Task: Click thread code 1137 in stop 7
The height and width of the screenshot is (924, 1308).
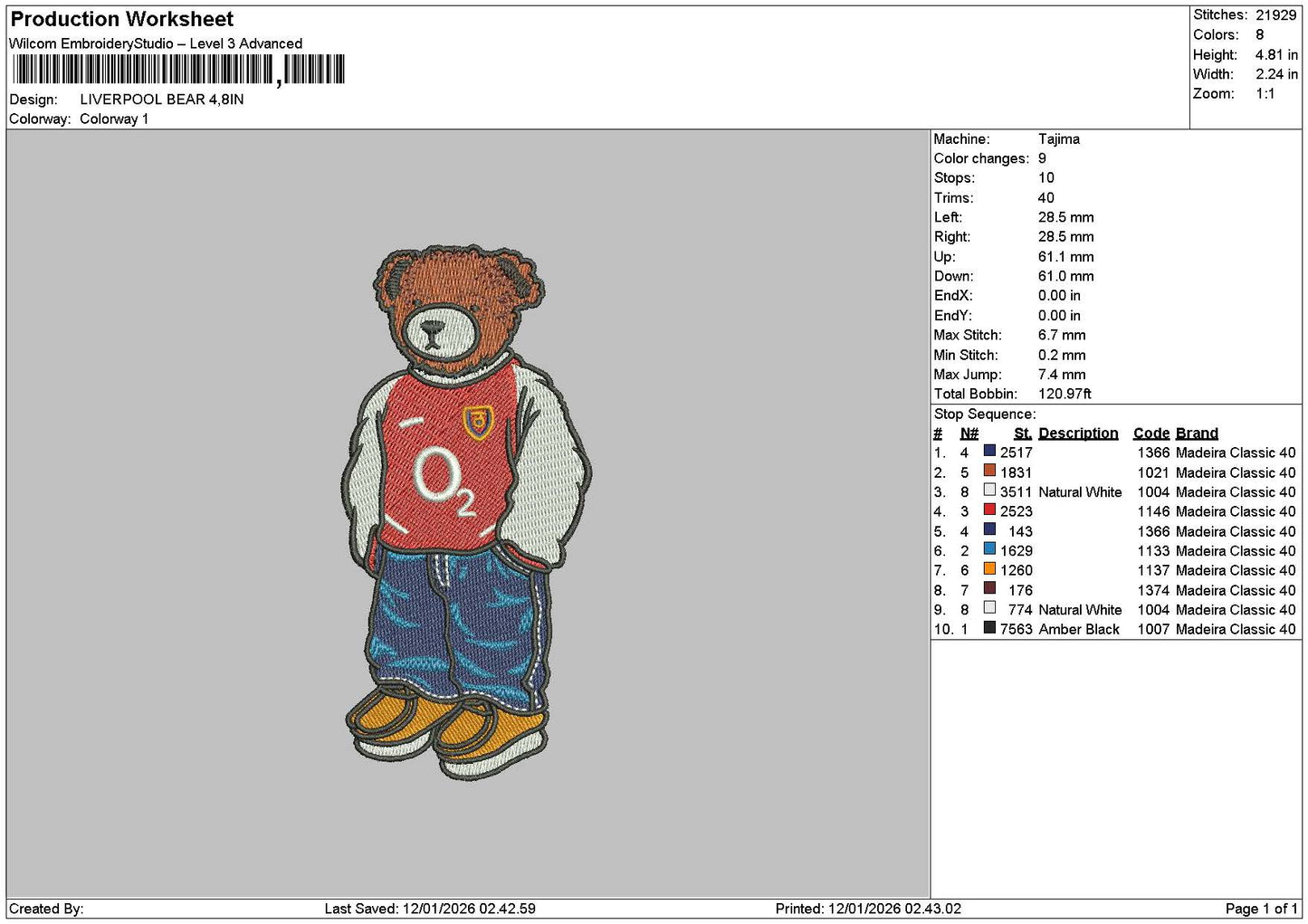Action: [x=1154, y=571]
